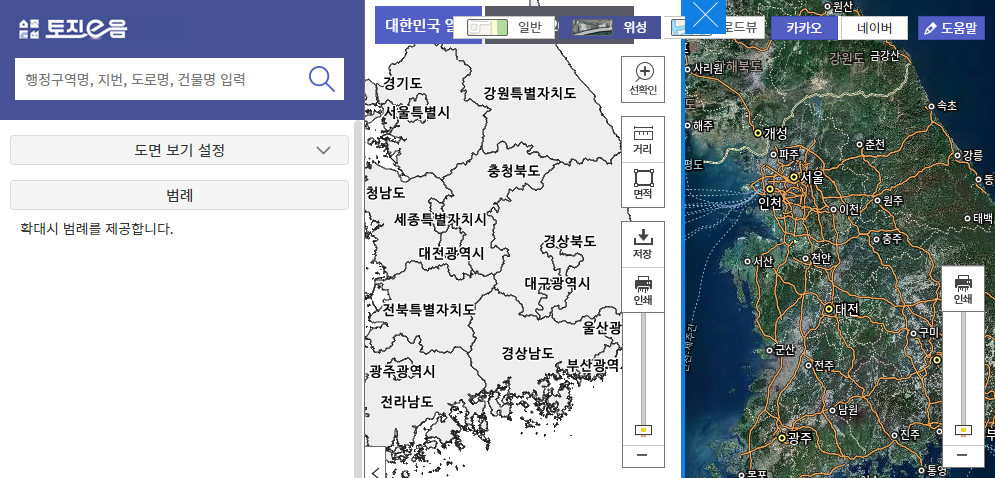Click 전주 label on the satellite map
The image size is (995, 478).
pyautogui.click(x=824, y=366)
